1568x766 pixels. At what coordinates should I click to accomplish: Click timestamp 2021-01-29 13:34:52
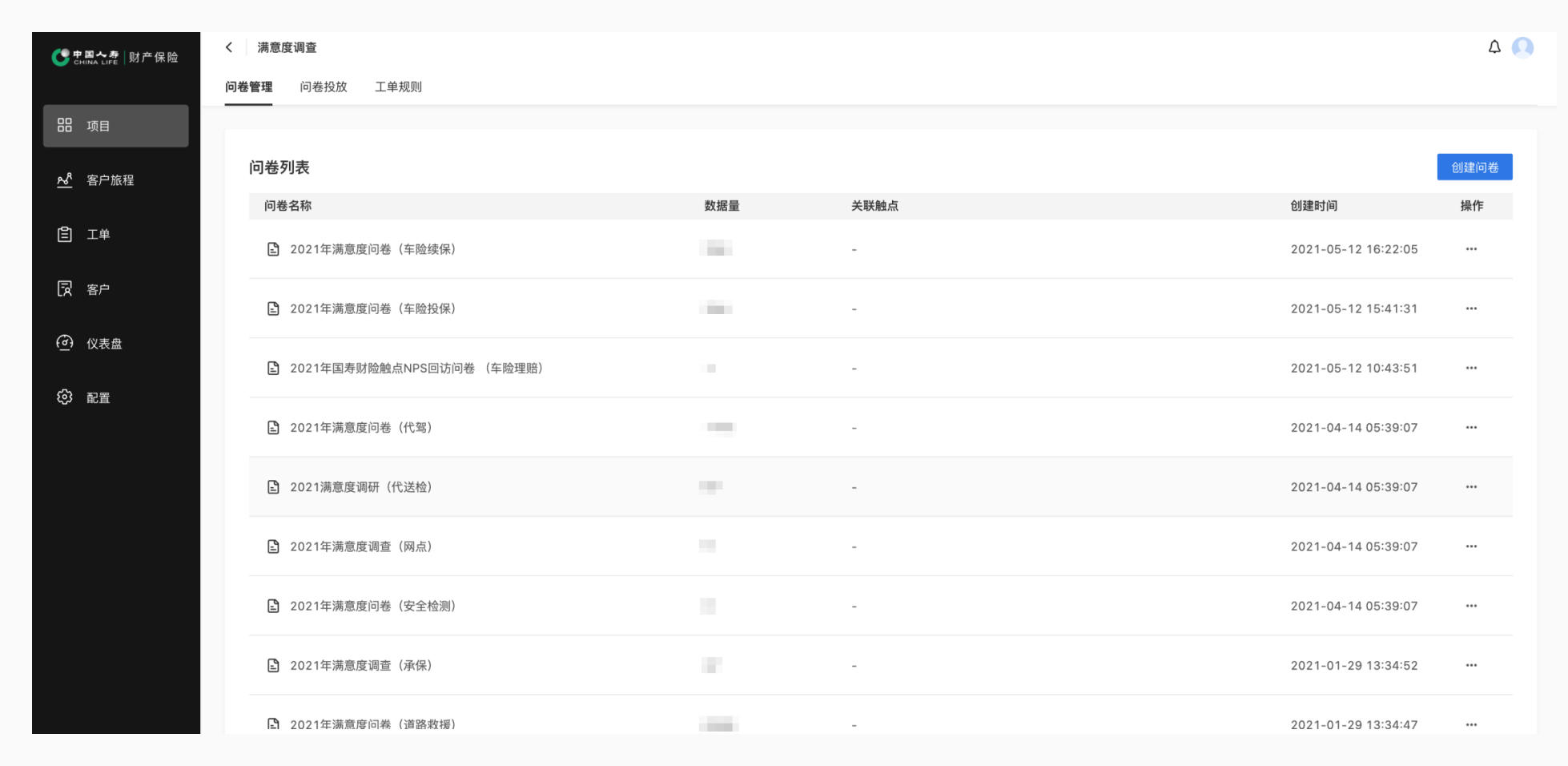[1354, 665]
